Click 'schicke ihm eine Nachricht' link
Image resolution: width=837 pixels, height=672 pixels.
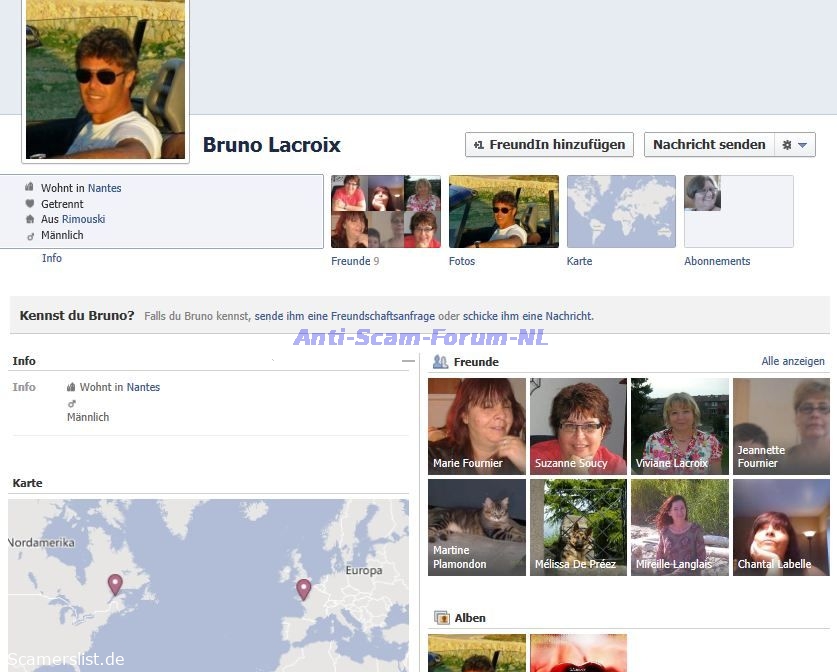527,316
